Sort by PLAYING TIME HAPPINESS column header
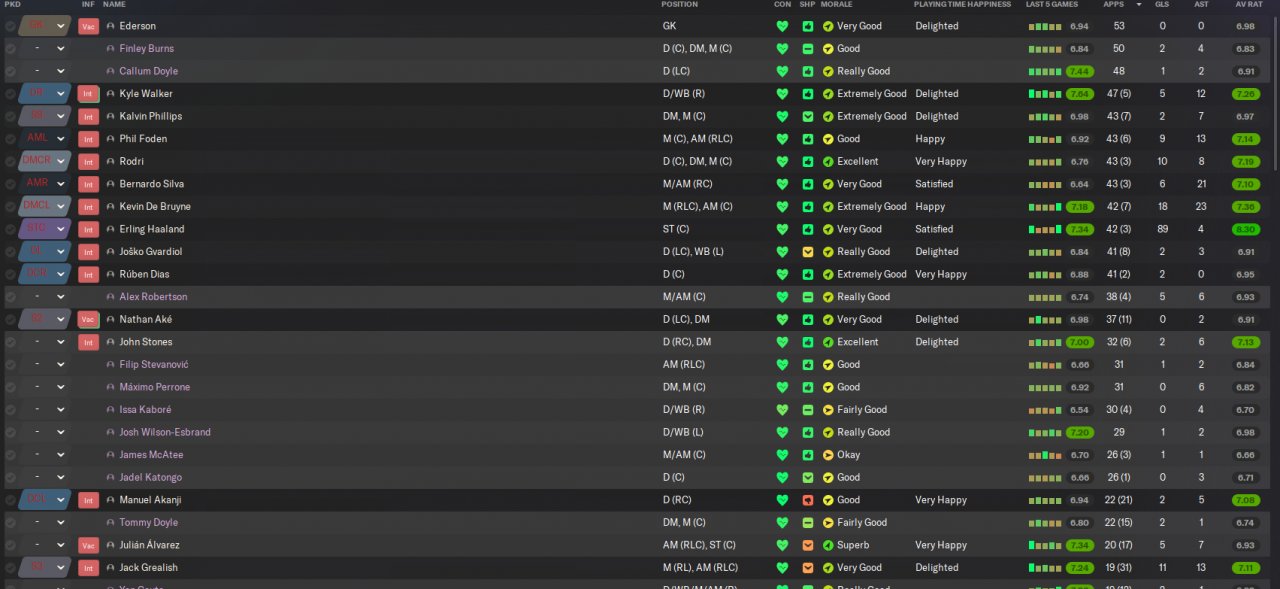This screenshot has height=589, width=1280. pyautogui.click(x=960, y=5)
